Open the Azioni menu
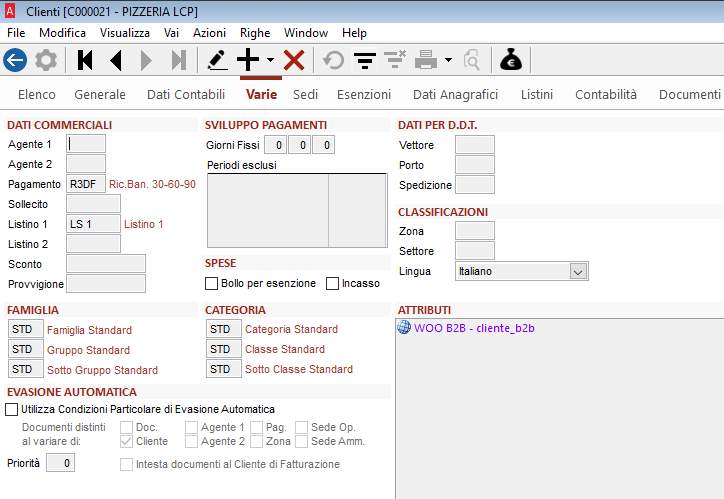The image size is (724, 499). point(209,33)
